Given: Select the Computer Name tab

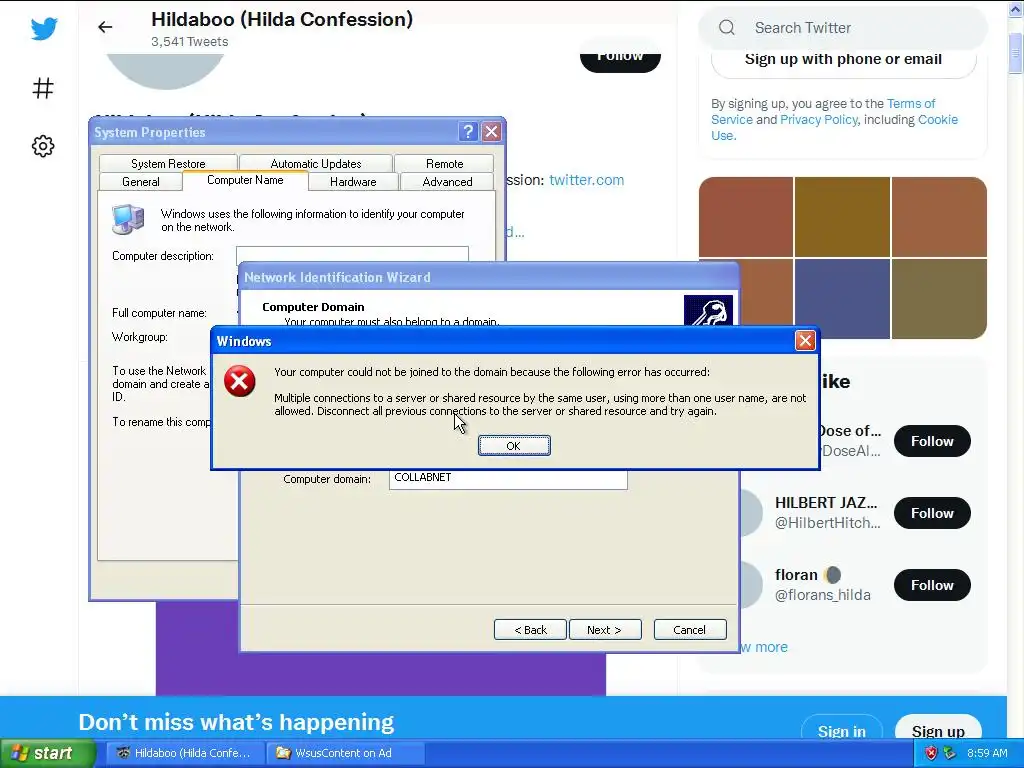Looking at the screenshot, I should click(x=245, y=180).
